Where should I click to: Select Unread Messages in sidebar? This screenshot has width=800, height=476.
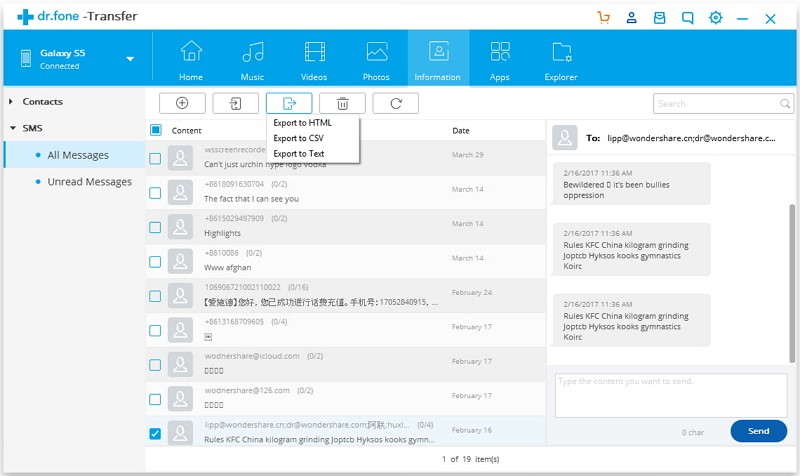[x=74, y=182]
